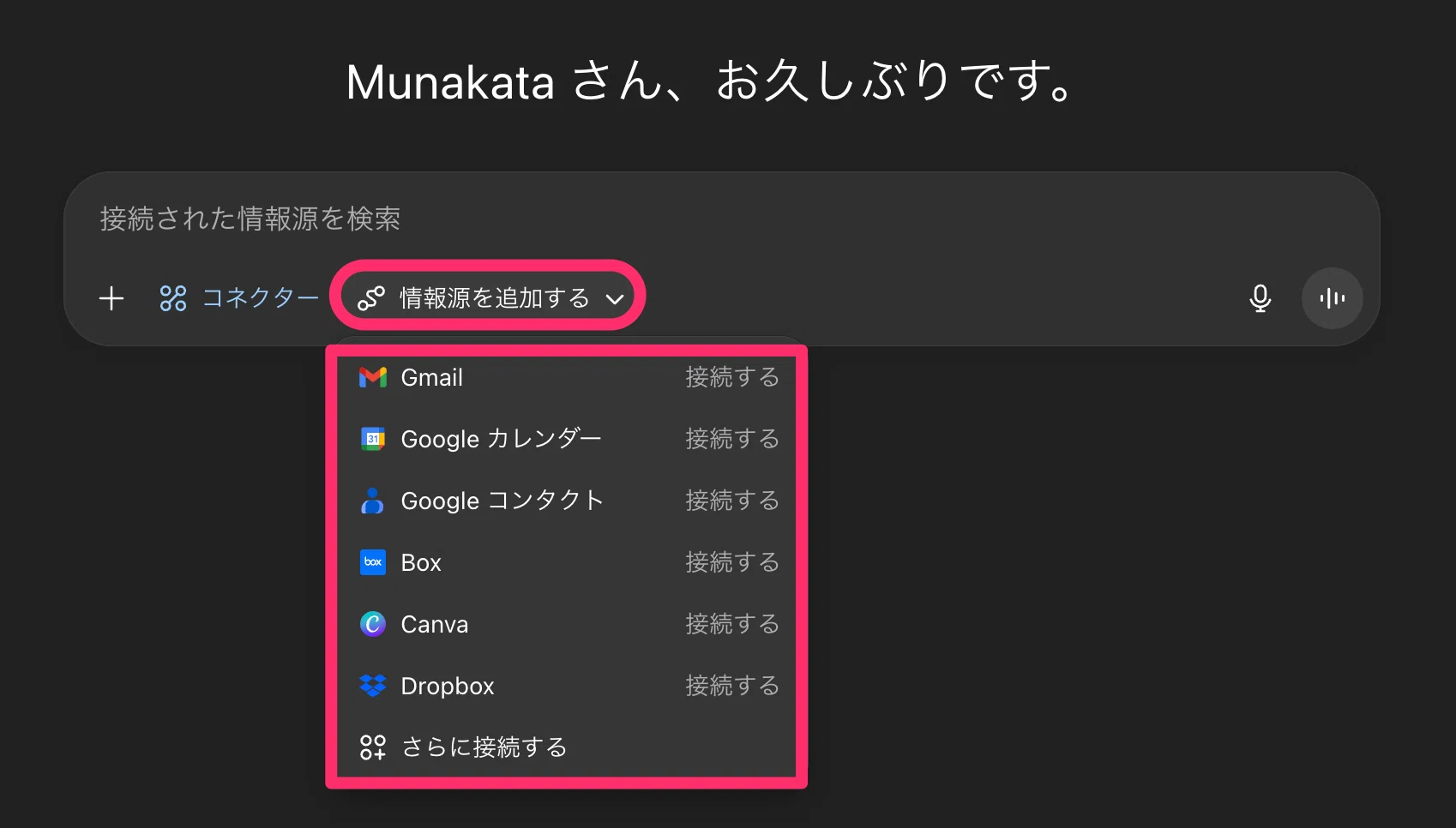Collapse the 情報源を追加する dropdown chevron
The image size is (1456, 828).
614,299
